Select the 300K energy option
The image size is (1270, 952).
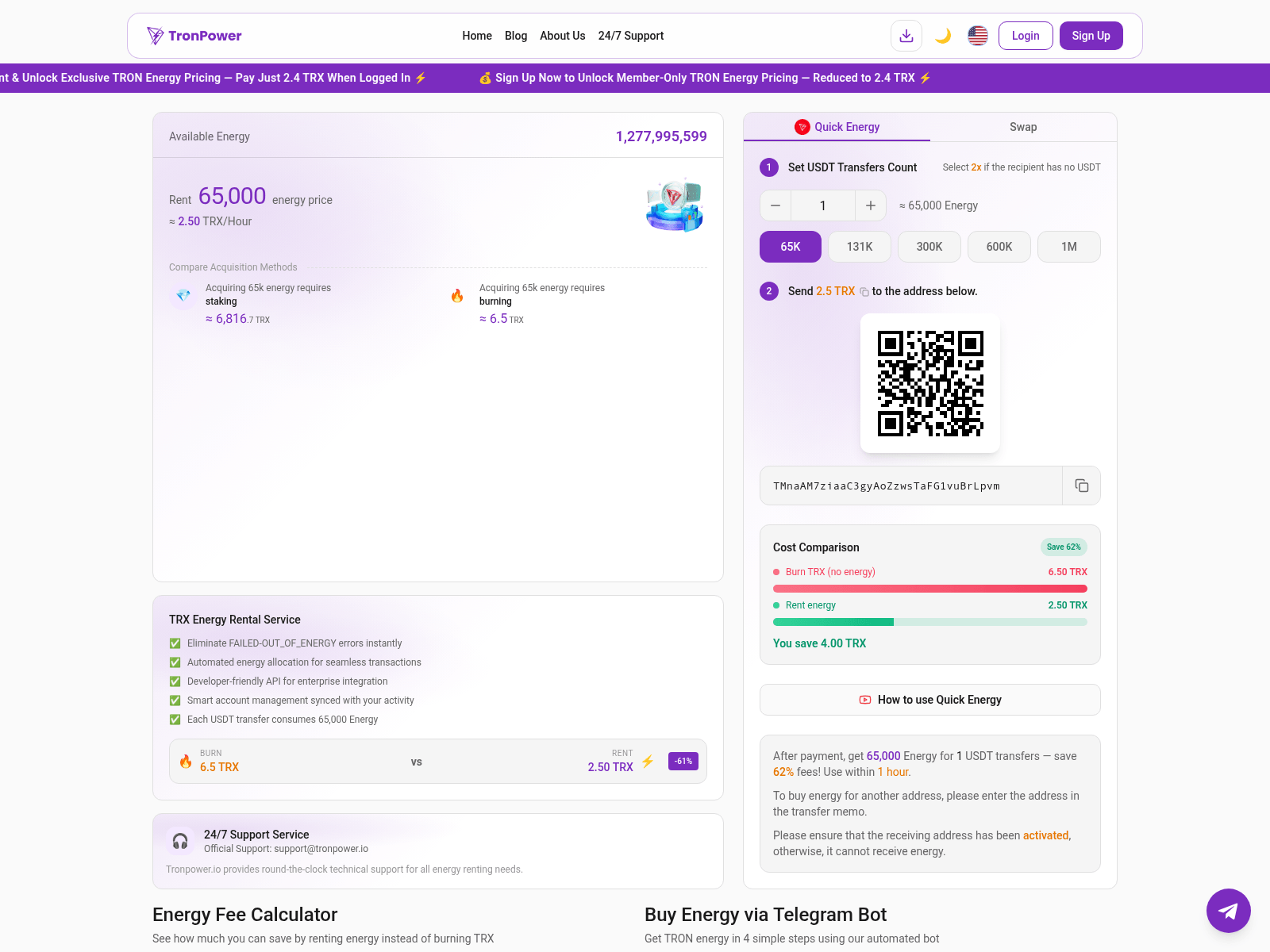coord(929,247)
